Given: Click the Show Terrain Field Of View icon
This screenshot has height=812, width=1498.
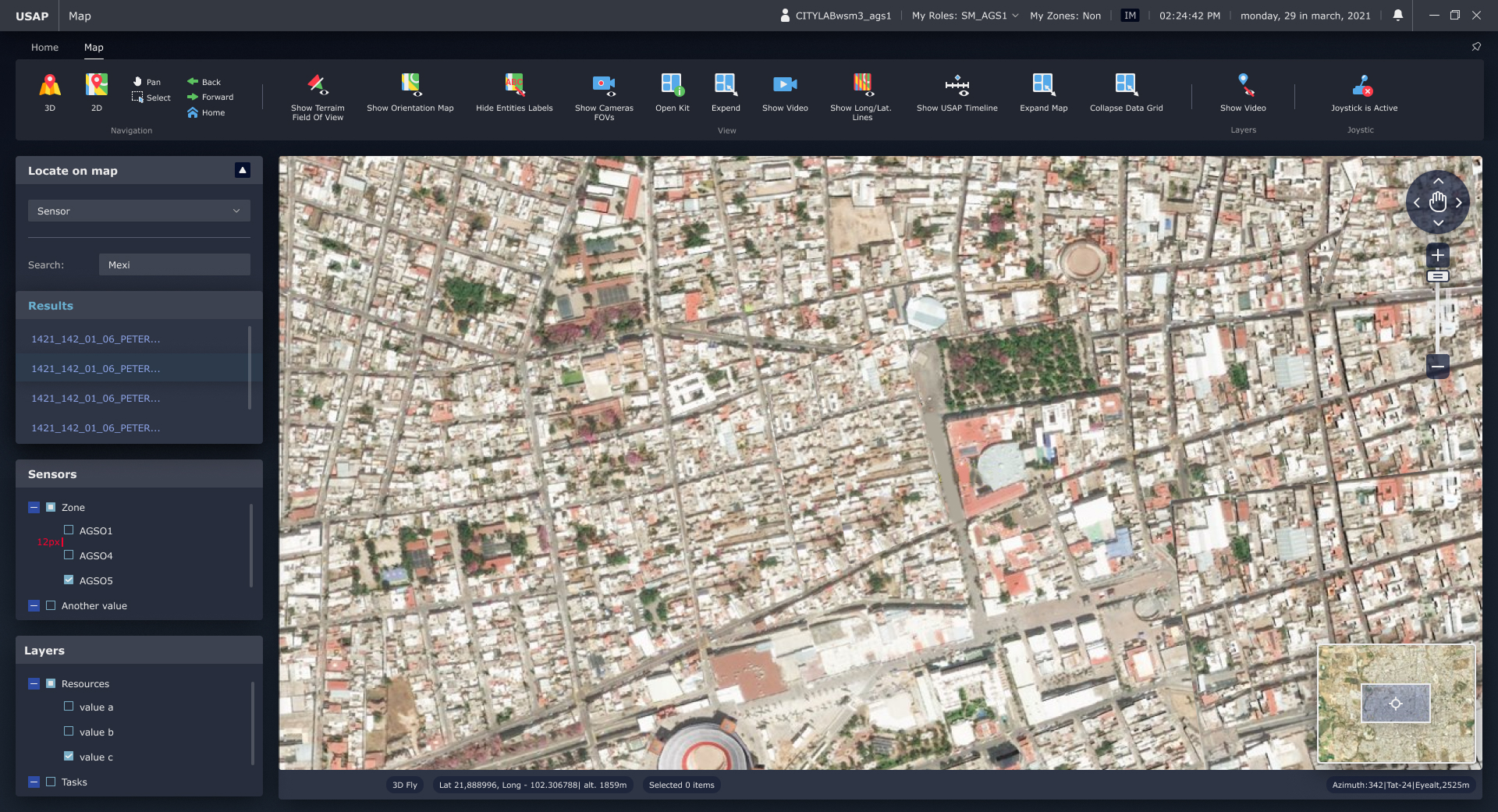Looking at the screenshot, I should point(318,85).
